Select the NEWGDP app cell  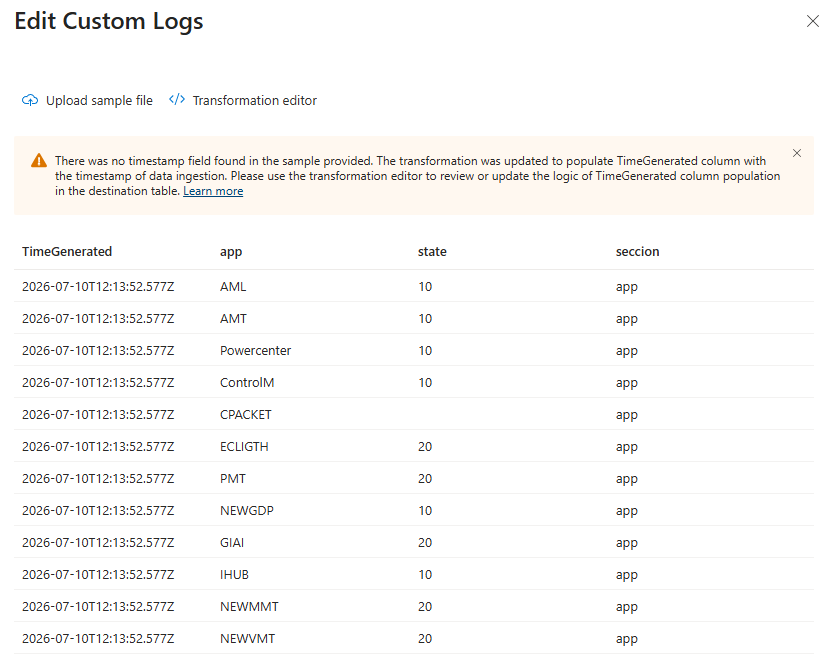click(247, 511)
